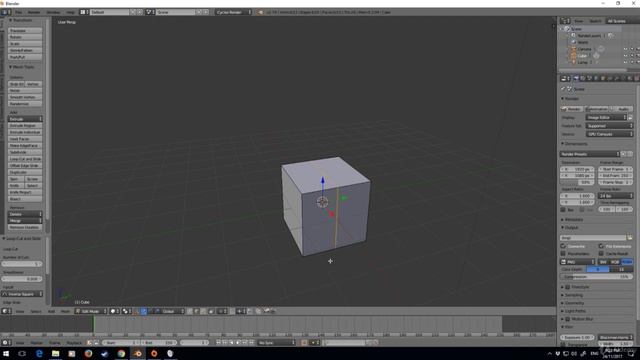Select the Camera item in outliner
The width and height of the screenshot is (640, 360).
(x=584, y=49)
